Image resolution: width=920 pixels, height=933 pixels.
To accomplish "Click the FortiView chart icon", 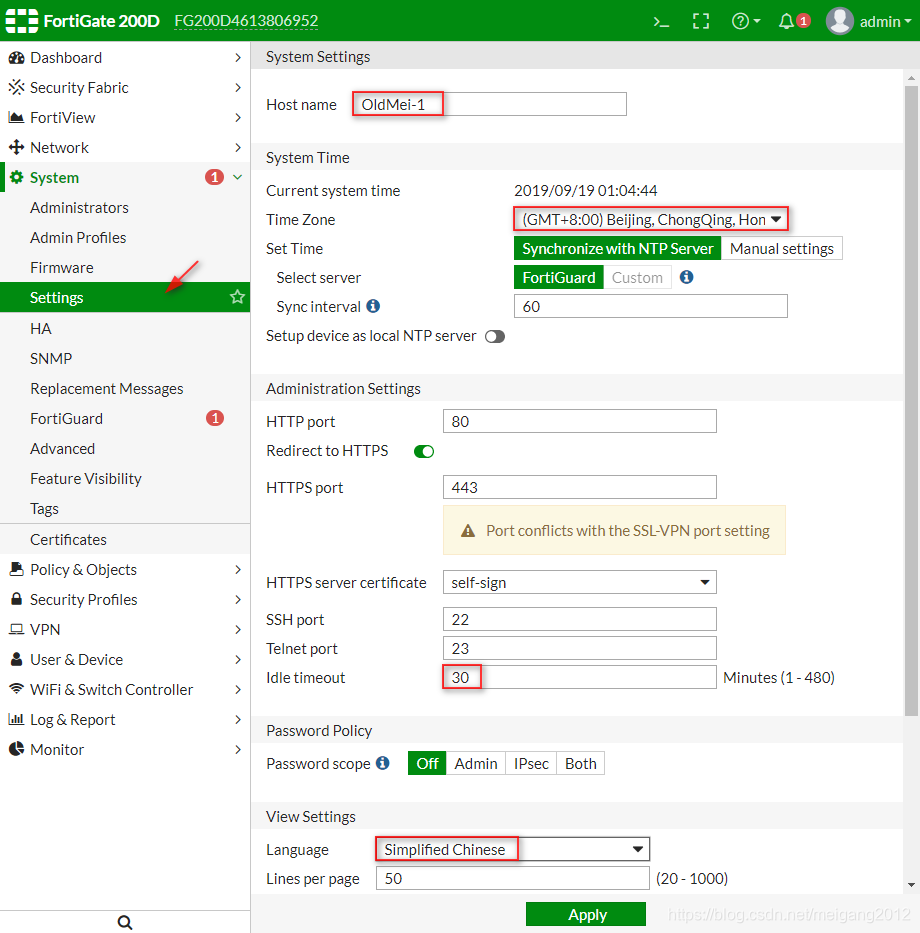I will (x=17, y=118).
